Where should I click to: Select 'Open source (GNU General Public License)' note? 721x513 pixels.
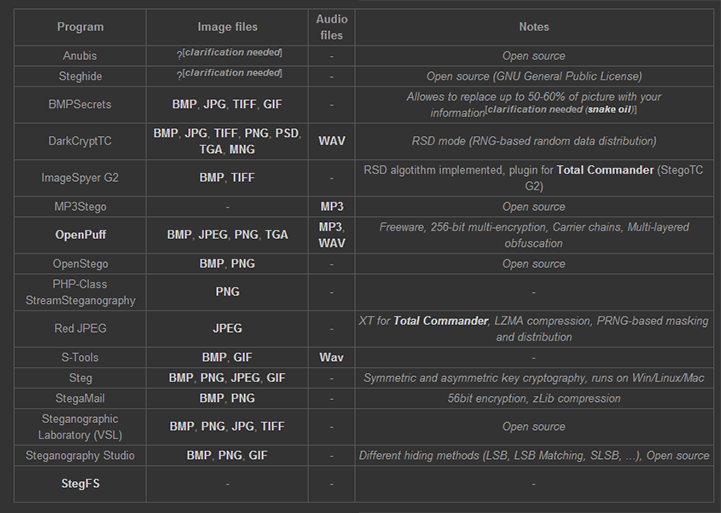534,76
